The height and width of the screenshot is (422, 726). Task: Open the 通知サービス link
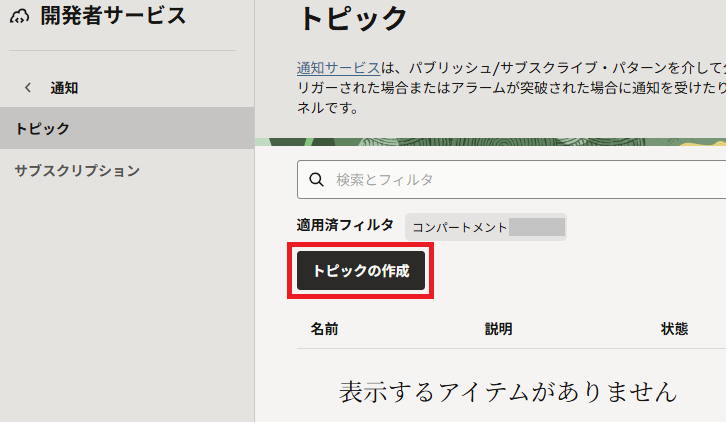pos(338,68)
